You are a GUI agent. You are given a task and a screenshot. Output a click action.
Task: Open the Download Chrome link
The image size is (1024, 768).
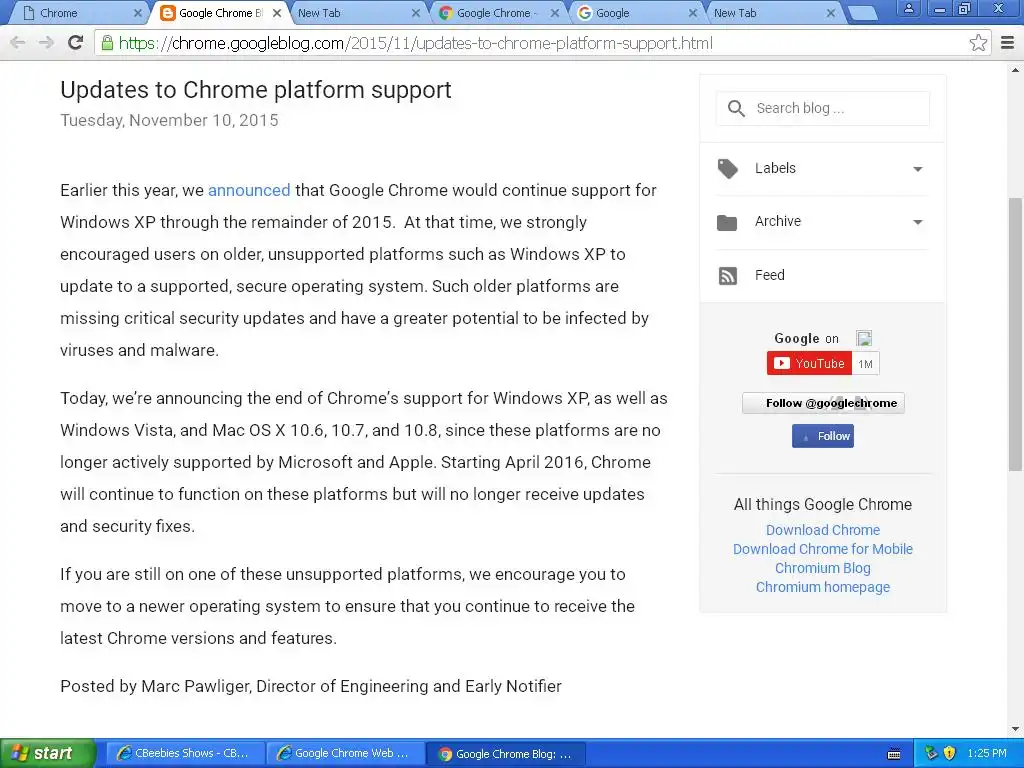tap(823, 530)
